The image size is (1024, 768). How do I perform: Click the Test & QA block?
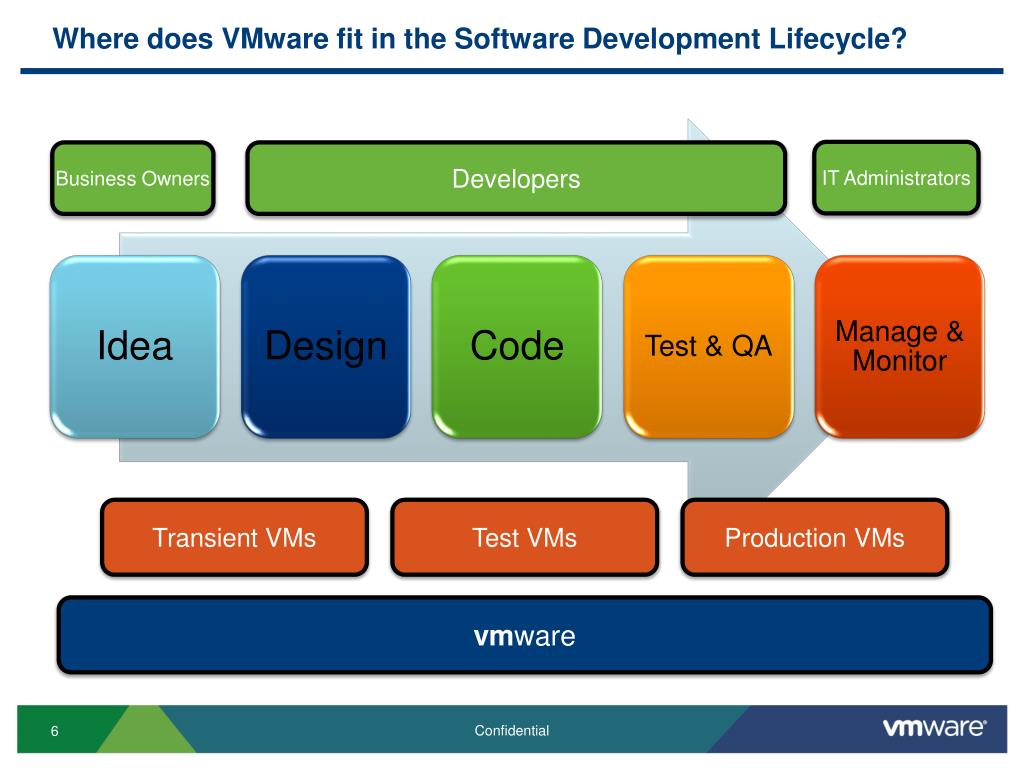point(709,346)
